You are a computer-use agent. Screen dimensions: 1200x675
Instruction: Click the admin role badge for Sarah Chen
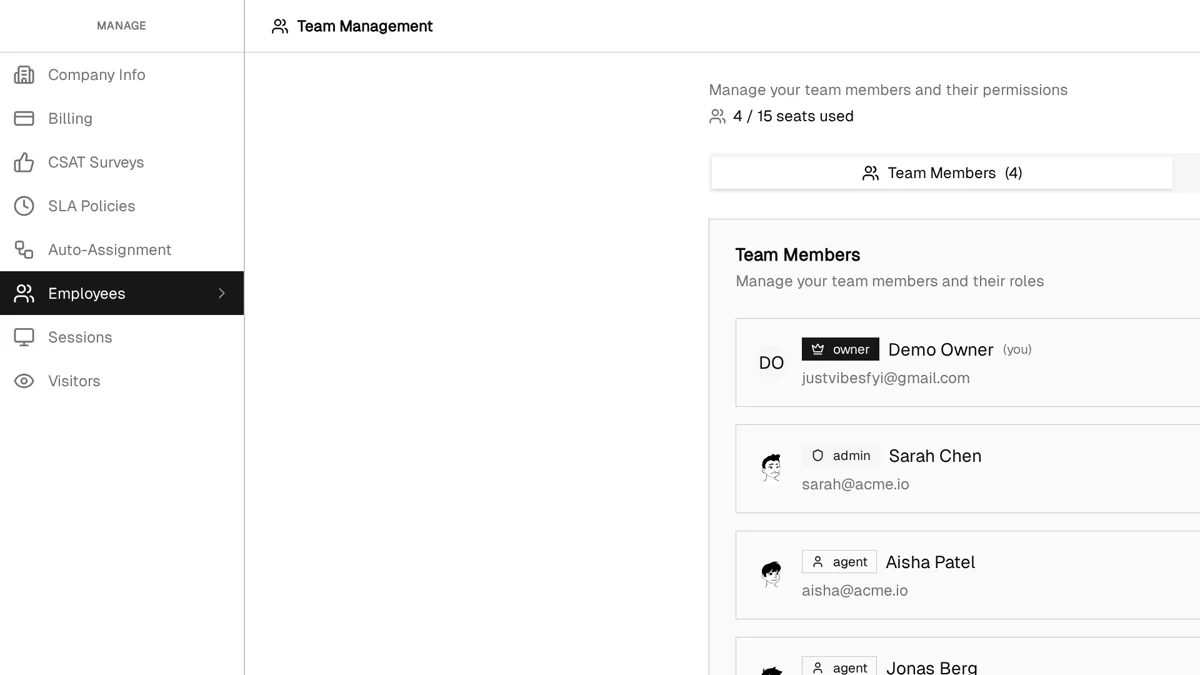pyautogui.click(x=841, y=455)
